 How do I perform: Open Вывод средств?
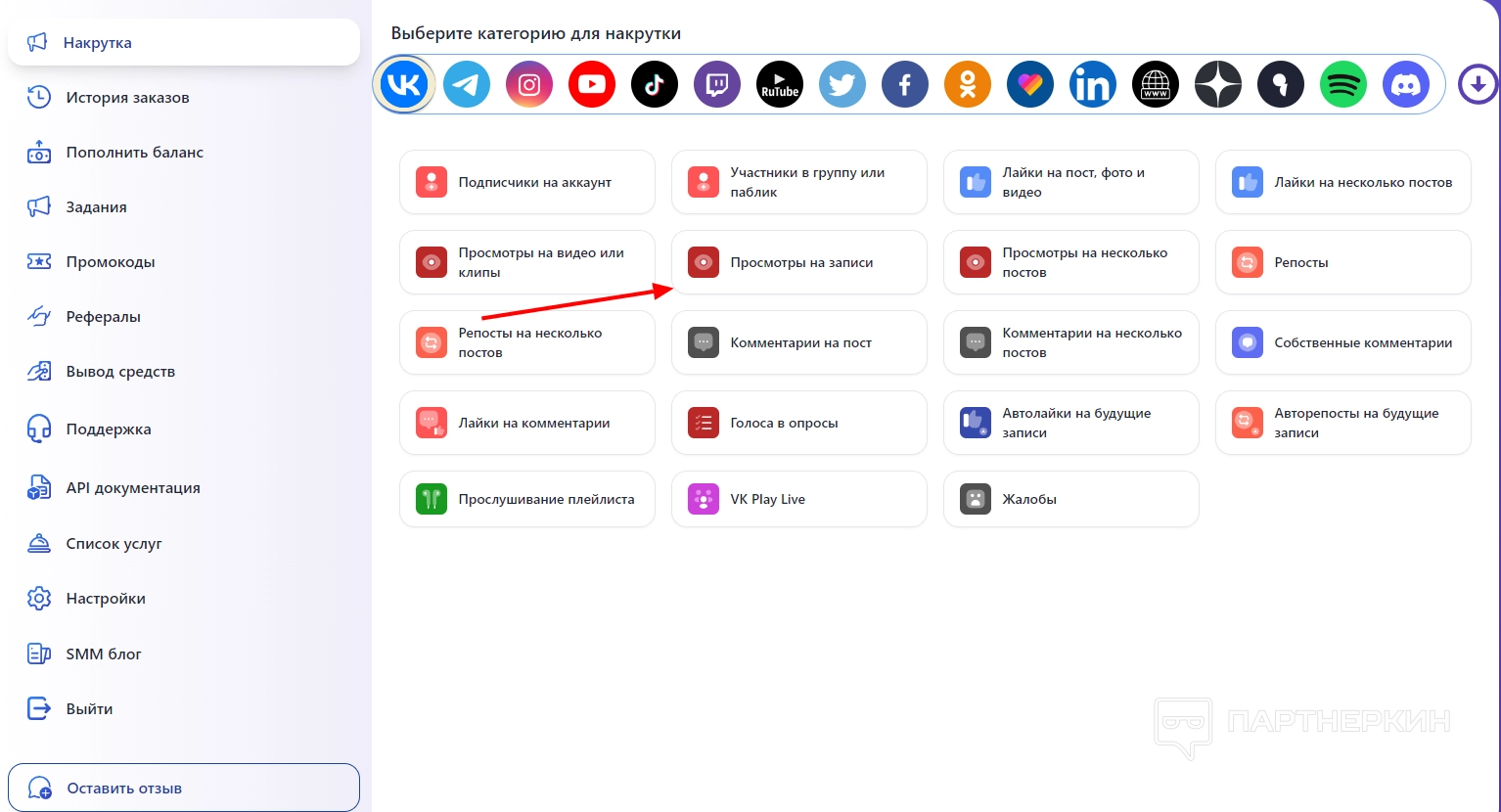[x=184, y=372]
